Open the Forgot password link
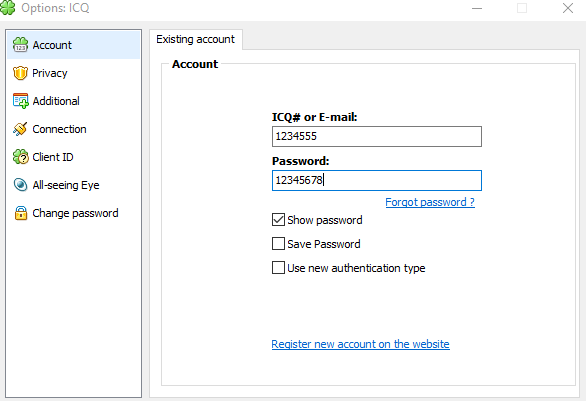Screen dimensions: 586x401 430,202
